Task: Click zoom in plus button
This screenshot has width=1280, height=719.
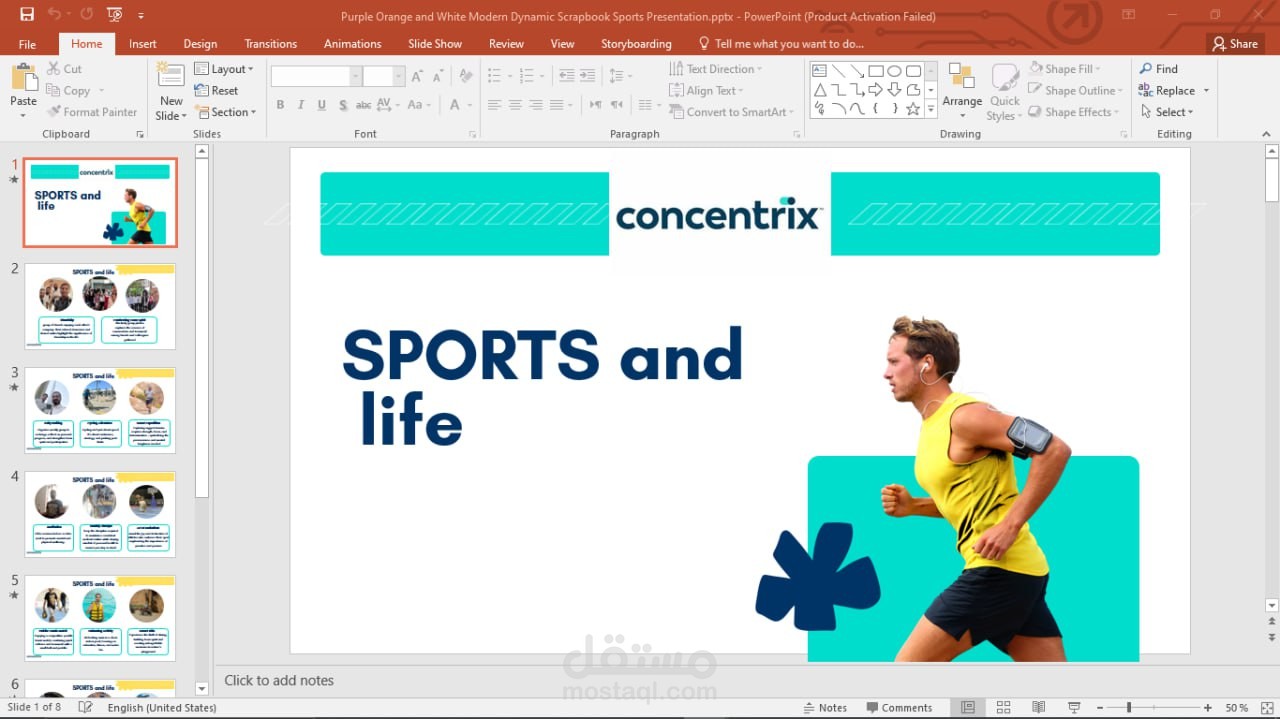Action: click(x=1208, y=708)
